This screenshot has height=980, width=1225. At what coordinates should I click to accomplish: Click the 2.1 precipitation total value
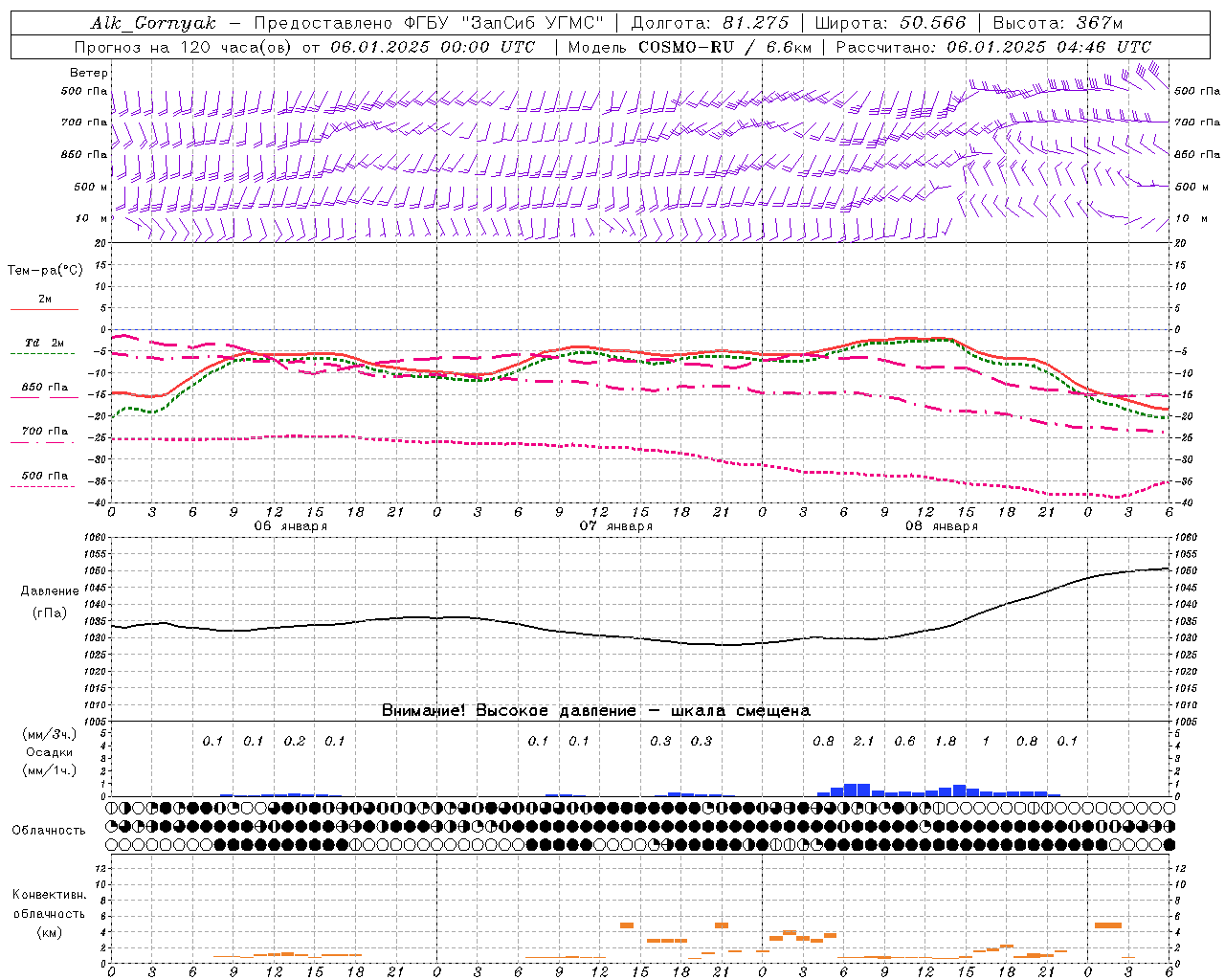pos(863,741)
